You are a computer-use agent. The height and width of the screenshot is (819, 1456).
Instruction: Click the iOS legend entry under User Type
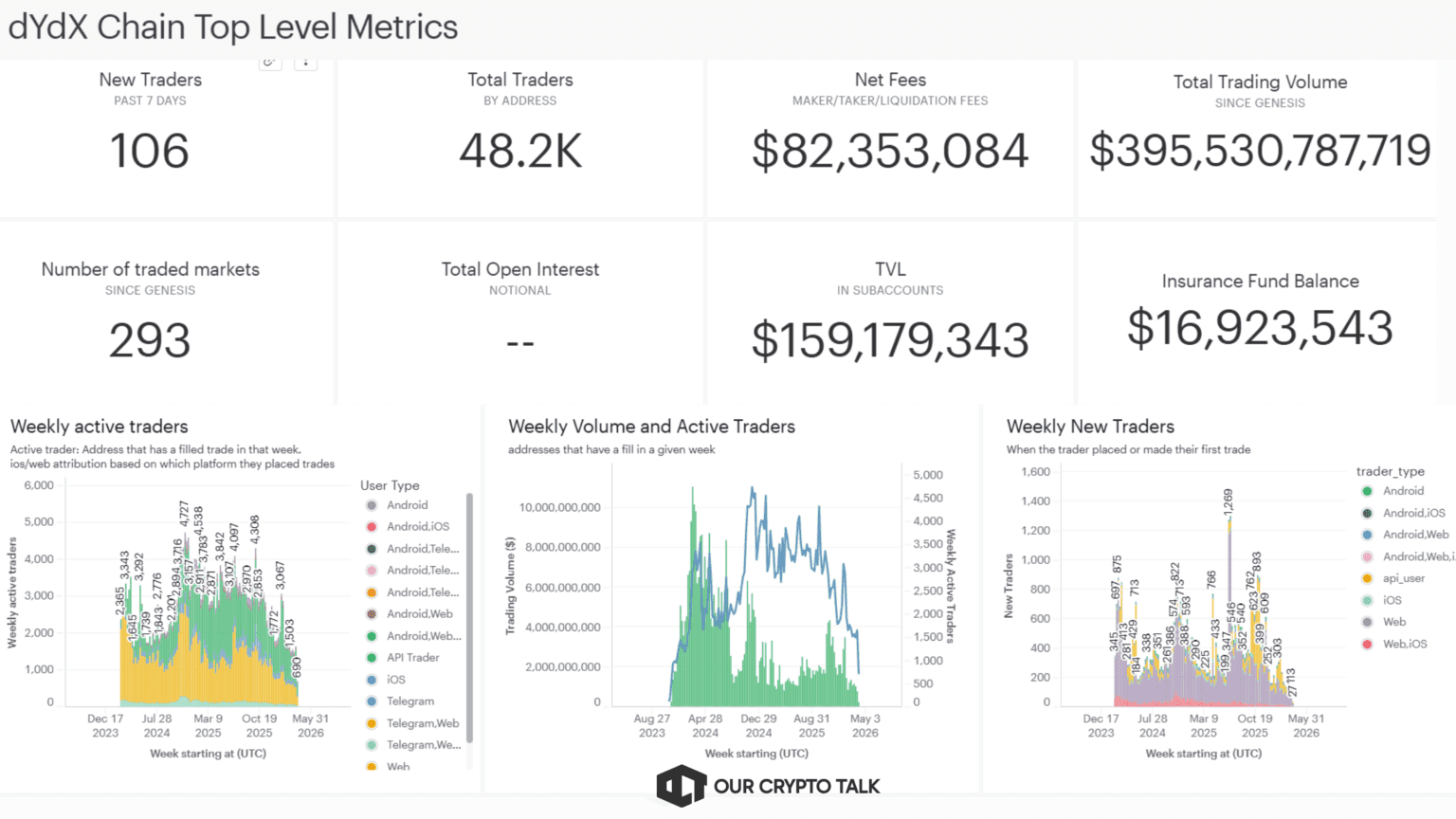point(395,680)
